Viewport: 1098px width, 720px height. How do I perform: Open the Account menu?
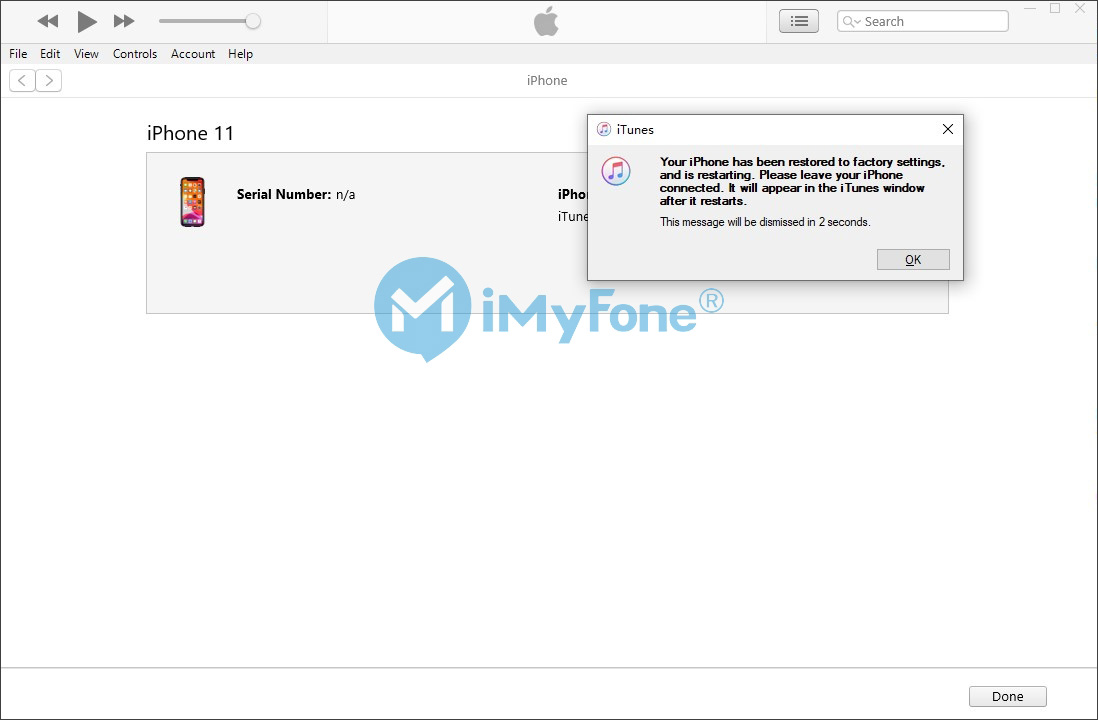pyautogui.click(x=193, y=54)
